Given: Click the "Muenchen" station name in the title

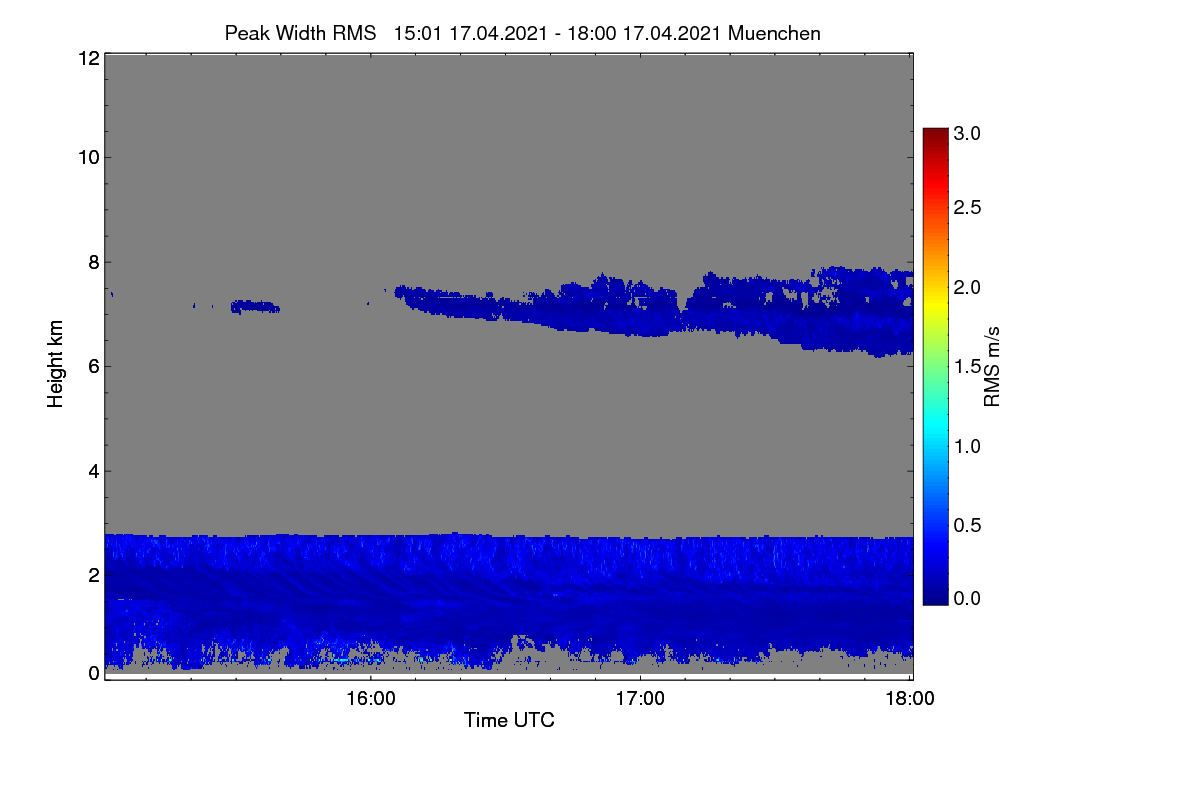Looking at the screenshot, I should coord(775,33).
